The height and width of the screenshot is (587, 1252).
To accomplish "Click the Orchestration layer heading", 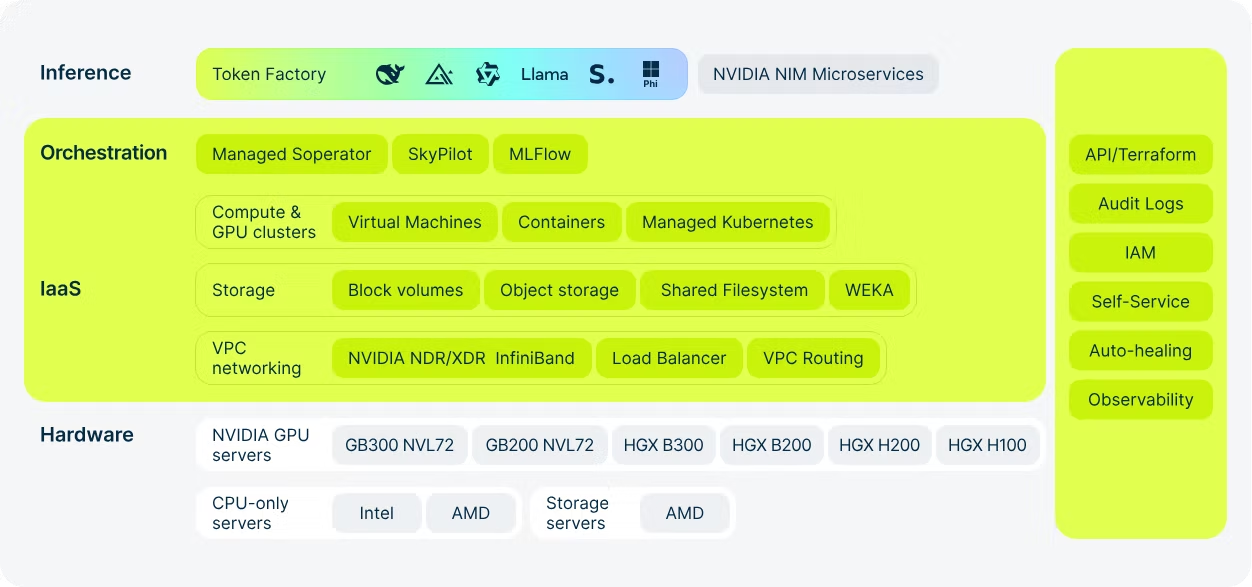I will coord(104,153).
